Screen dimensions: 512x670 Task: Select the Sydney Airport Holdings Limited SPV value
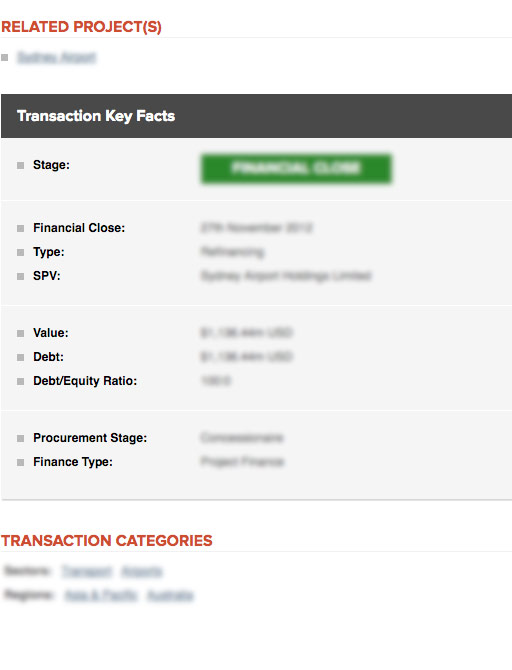[286, 276]
